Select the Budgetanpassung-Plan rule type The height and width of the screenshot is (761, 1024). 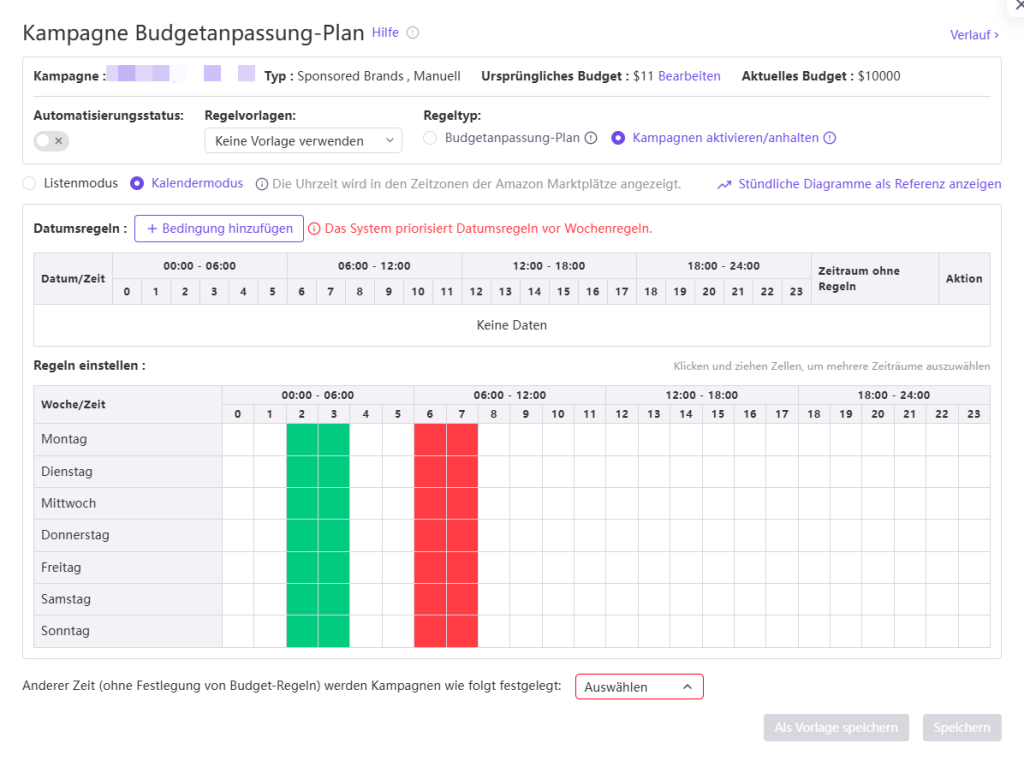430,138
